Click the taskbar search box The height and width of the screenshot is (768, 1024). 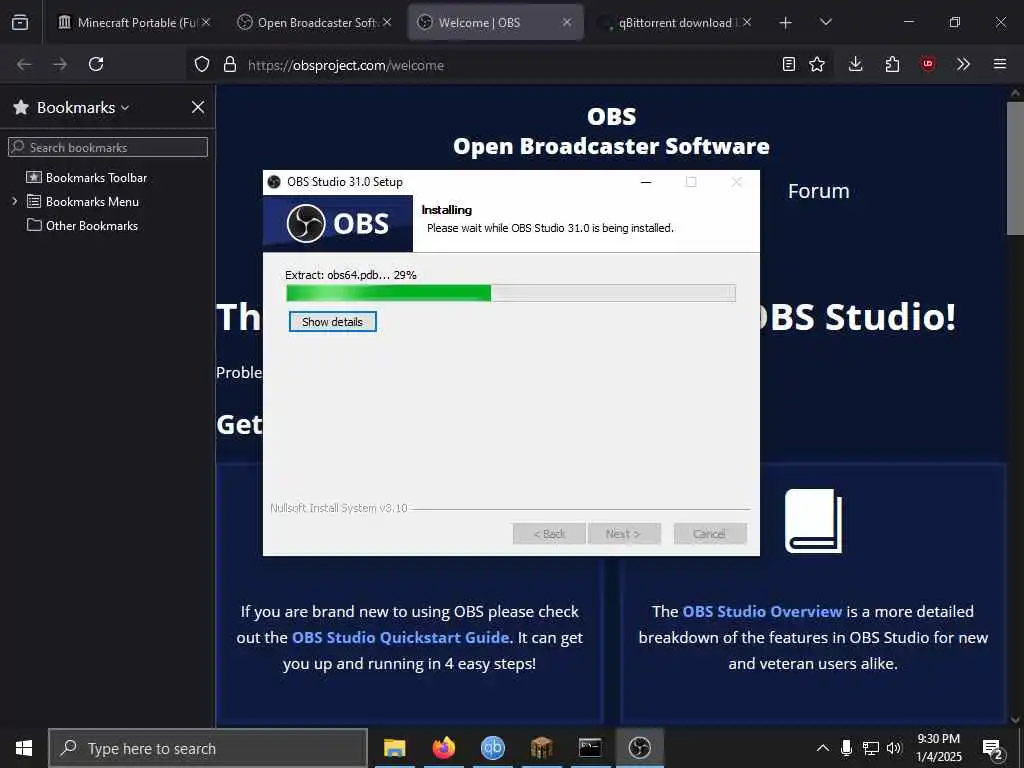208,748
